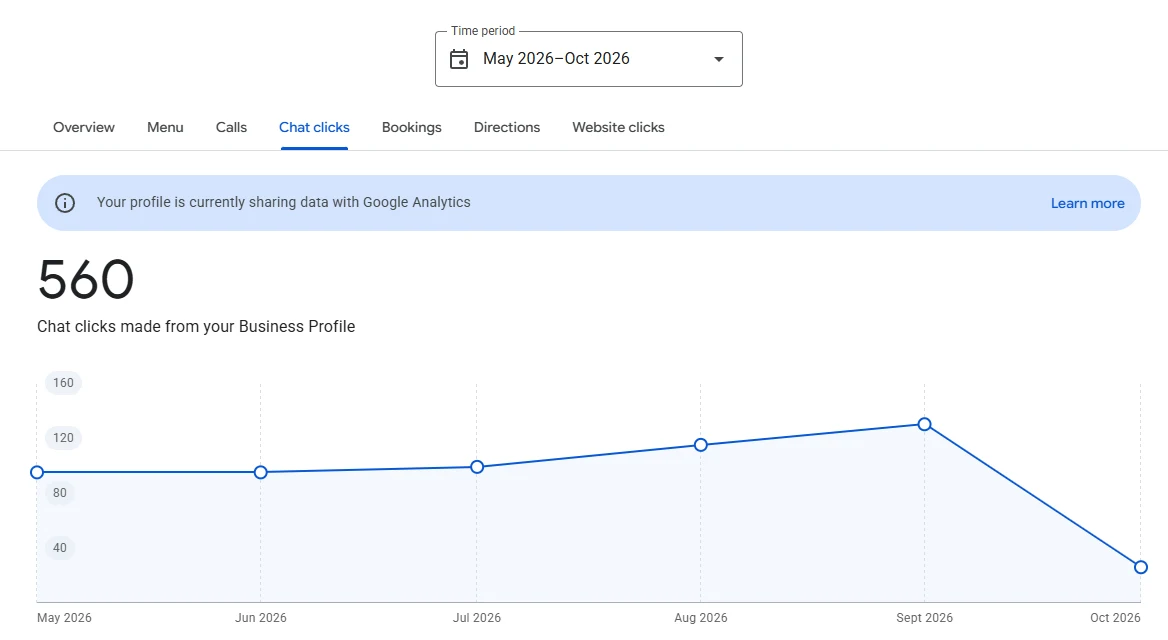
Task: Click the 560 total chat clicks number
Action: (86, 280)
